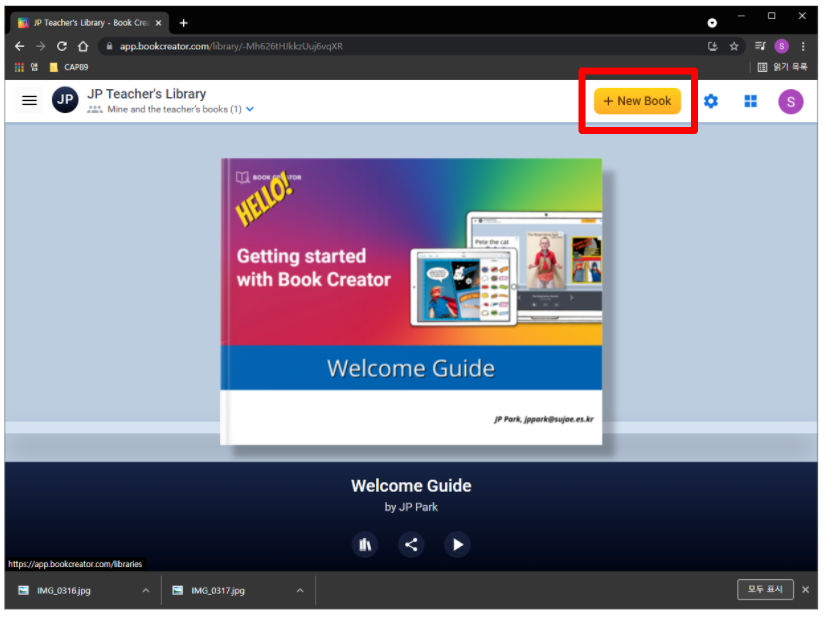Open the reading list button
Screen dimensions: 824x617
[x=782, y=67]
